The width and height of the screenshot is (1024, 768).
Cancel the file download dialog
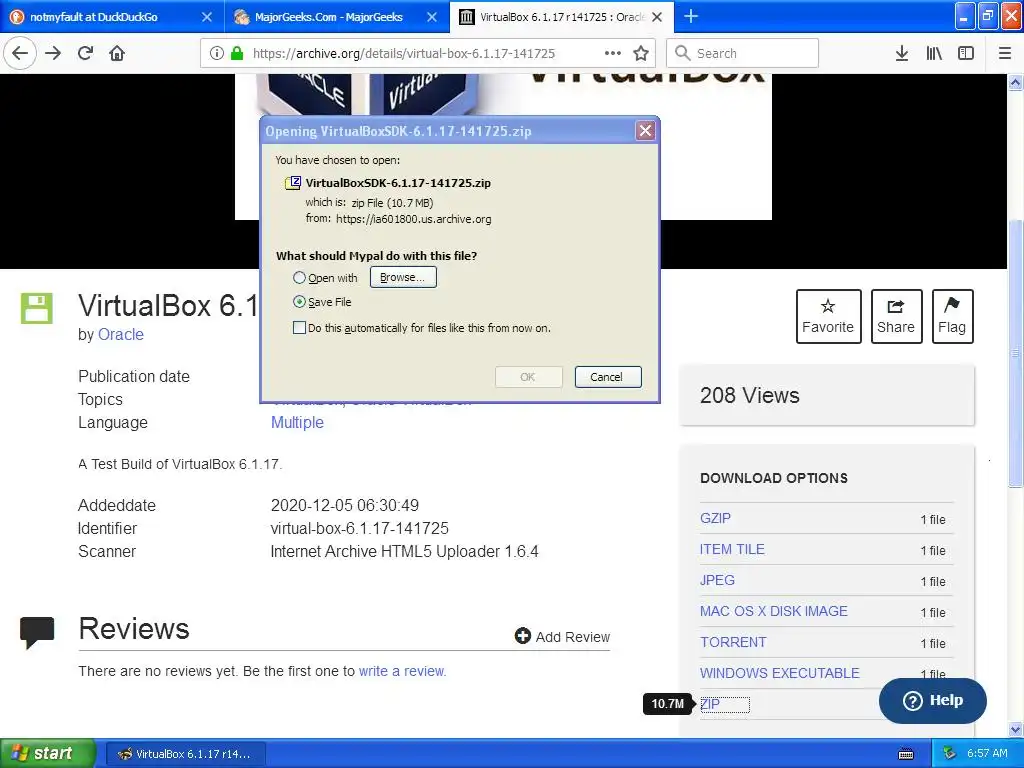pyautogui.click(x=607, y=377)
